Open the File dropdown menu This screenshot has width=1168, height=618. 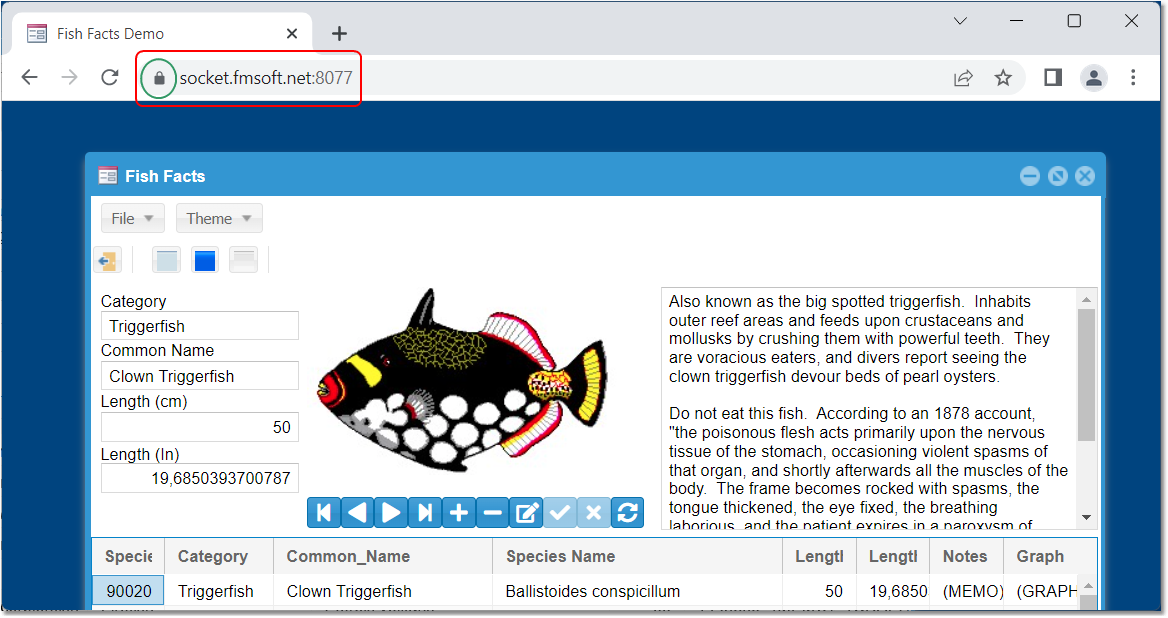coord(133,218)
